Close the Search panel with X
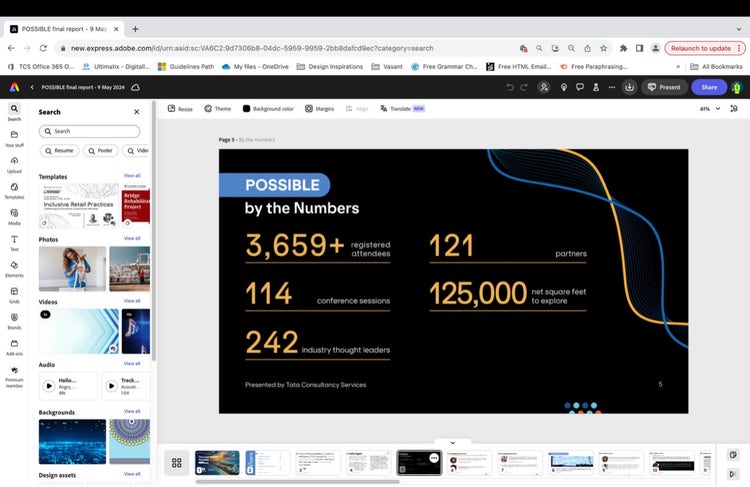Image resolution: width=750 pixels, height=487 pixels. (x=137, y=112)
